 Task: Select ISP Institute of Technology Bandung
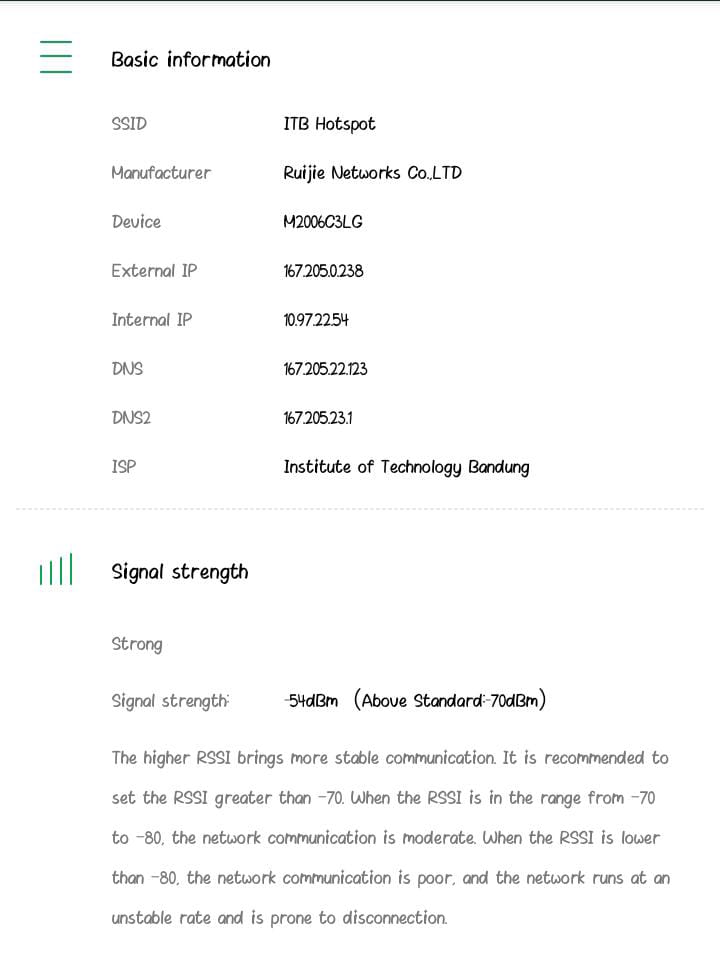(x=406, y=467)
